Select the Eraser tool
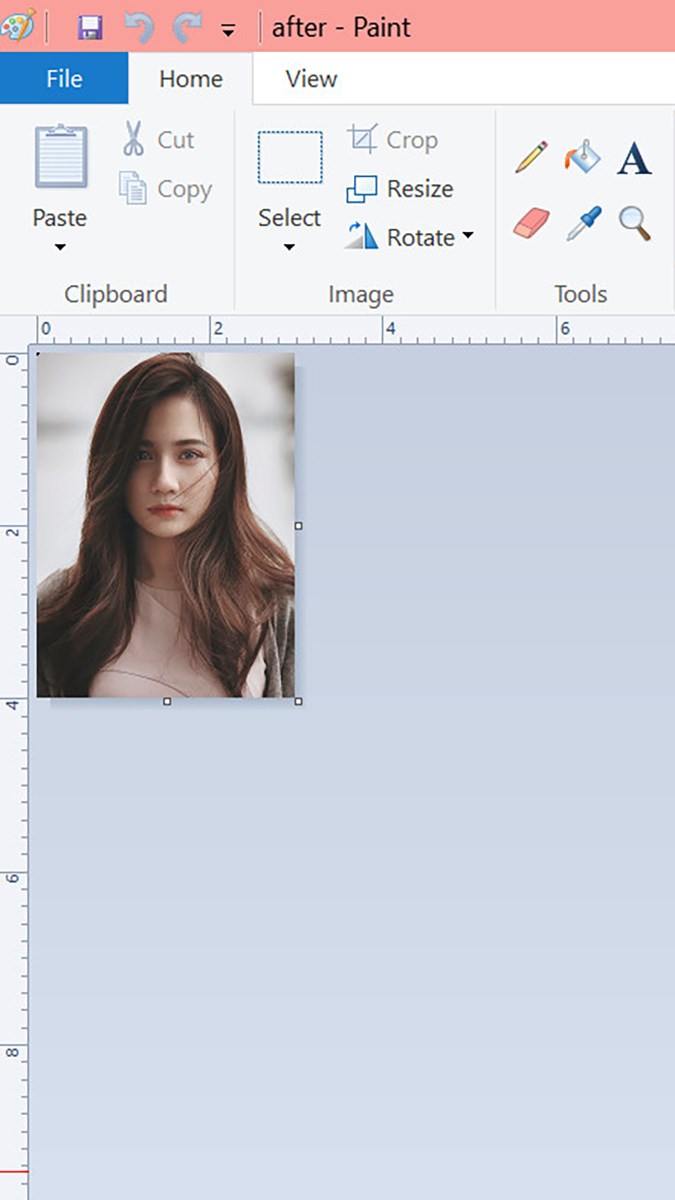Viewport: 675px width, 1200px height. (x=531, y=222)
